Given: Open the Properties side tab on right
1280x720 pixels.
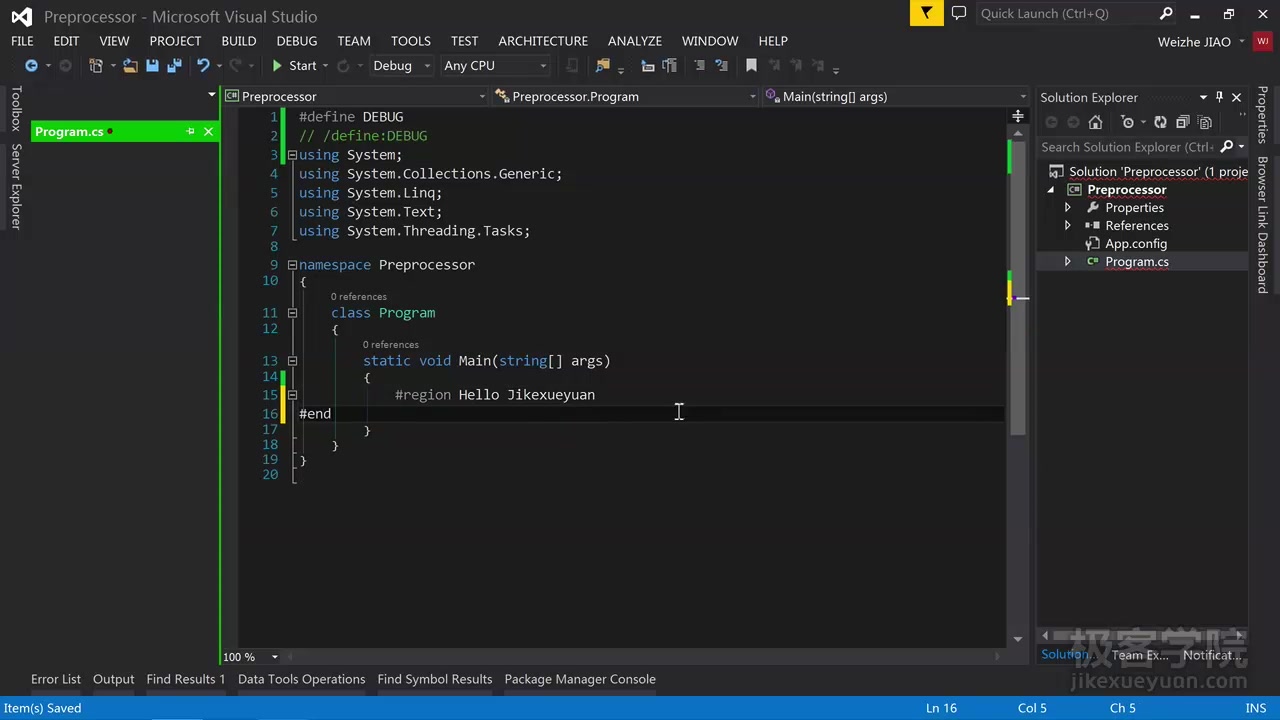Looking at the screenshot, I should 1263,116.
